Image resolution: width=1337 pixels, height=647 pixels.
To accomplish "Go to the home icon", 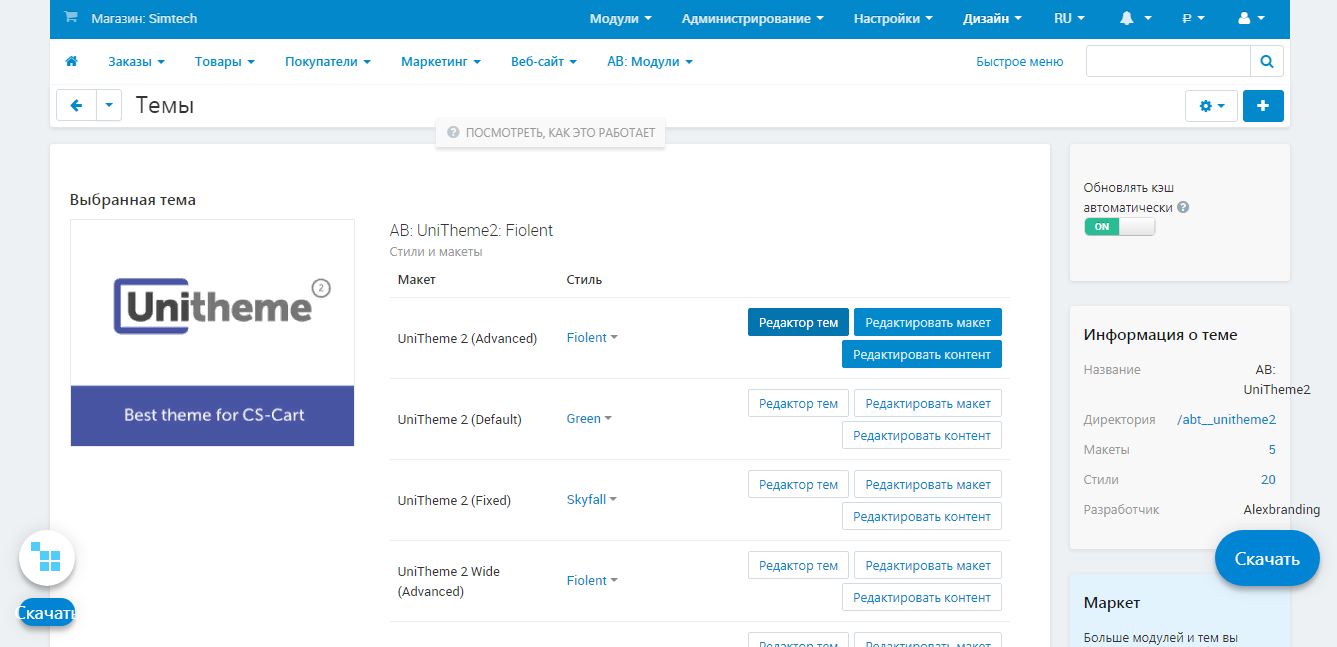I will click(x=71, y=62).
